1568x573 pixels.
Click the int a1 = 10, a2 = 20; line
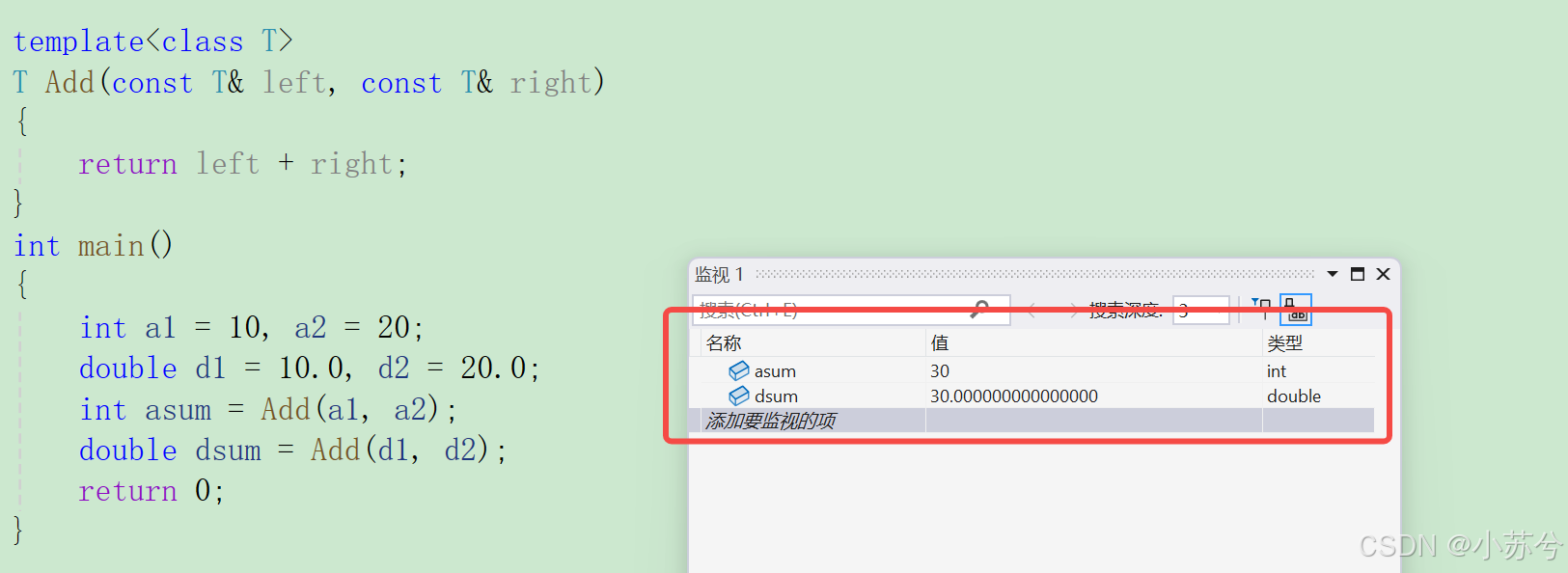(252, 328)
